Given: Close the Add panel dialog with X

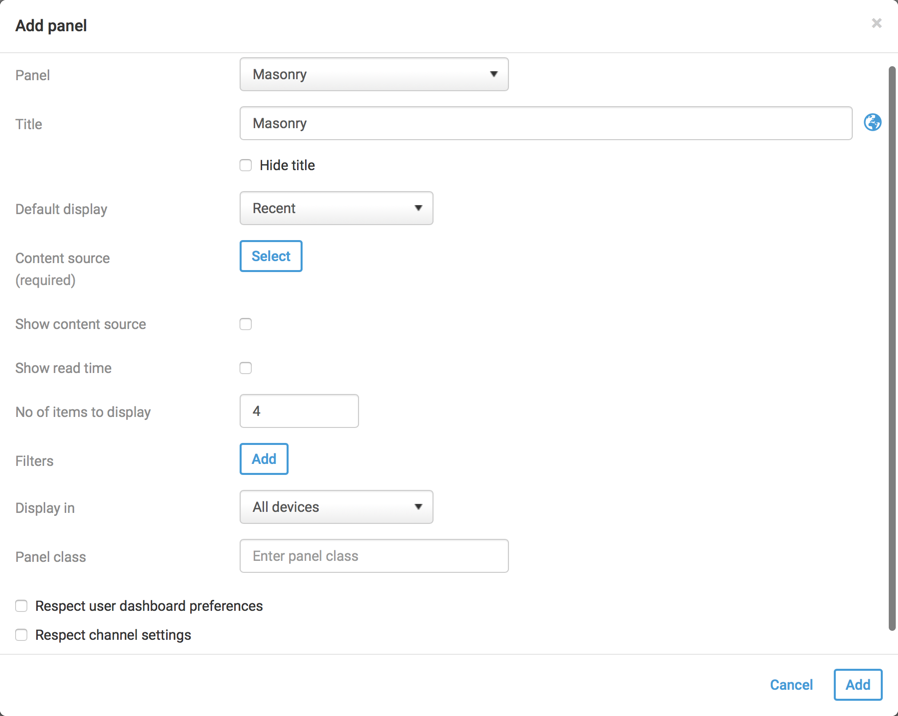Looking at the screenshot, I should (x=876, y=23).
